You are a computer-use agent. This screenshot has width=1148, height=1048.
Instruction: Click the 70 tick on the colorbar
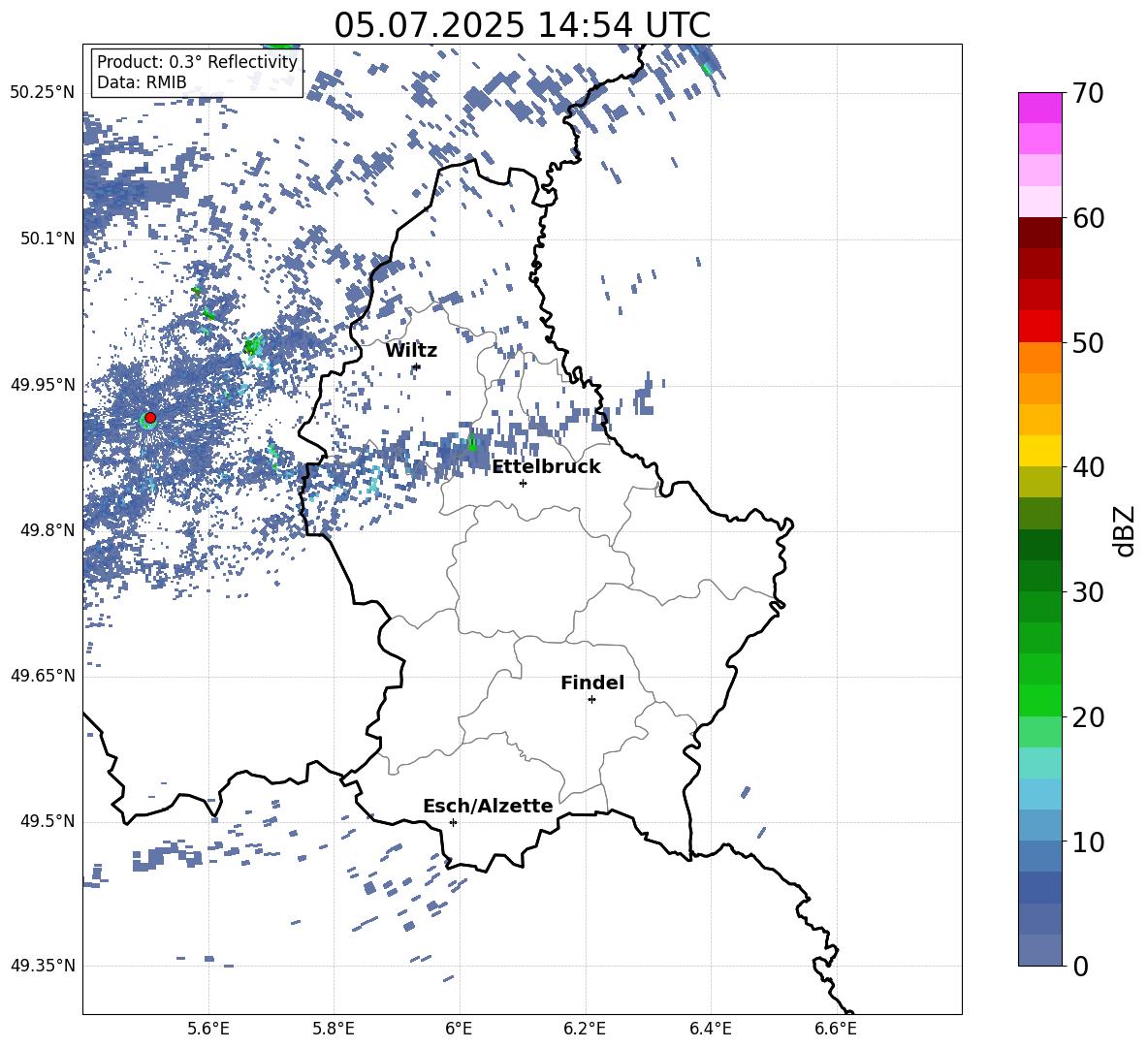click(x=1088, y=93)
